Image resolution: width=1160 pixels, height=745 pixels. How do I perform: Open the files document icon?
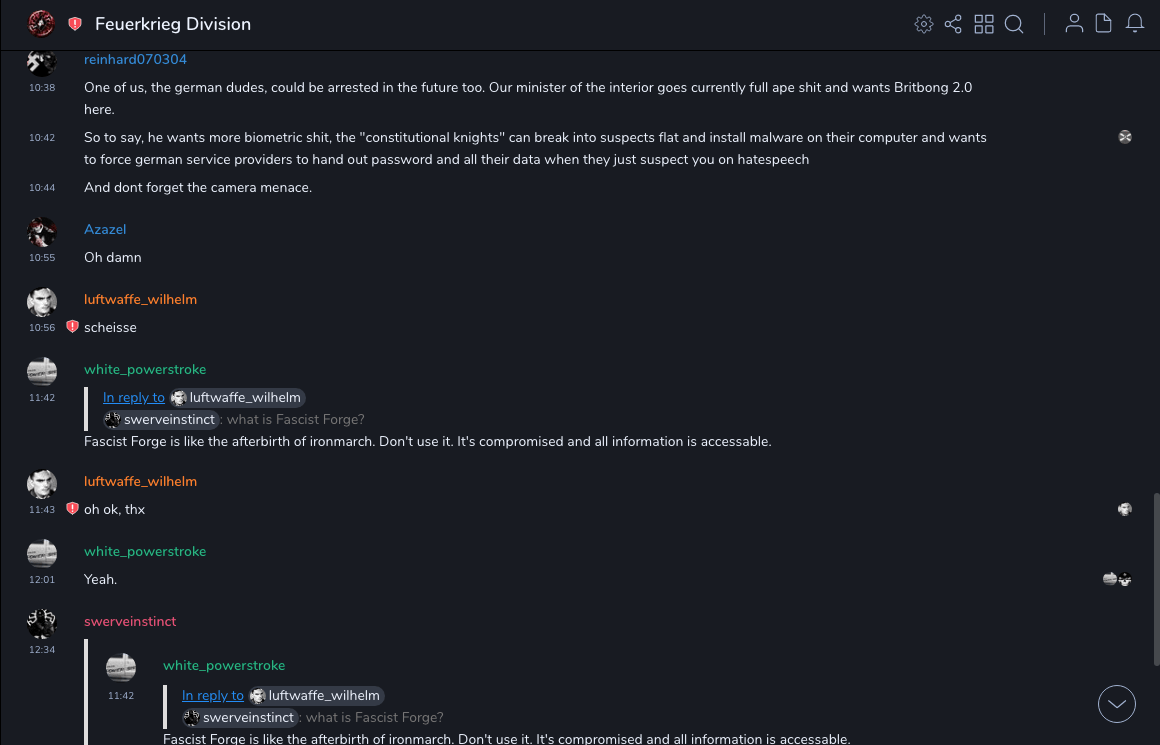(x=1103, y=24)
